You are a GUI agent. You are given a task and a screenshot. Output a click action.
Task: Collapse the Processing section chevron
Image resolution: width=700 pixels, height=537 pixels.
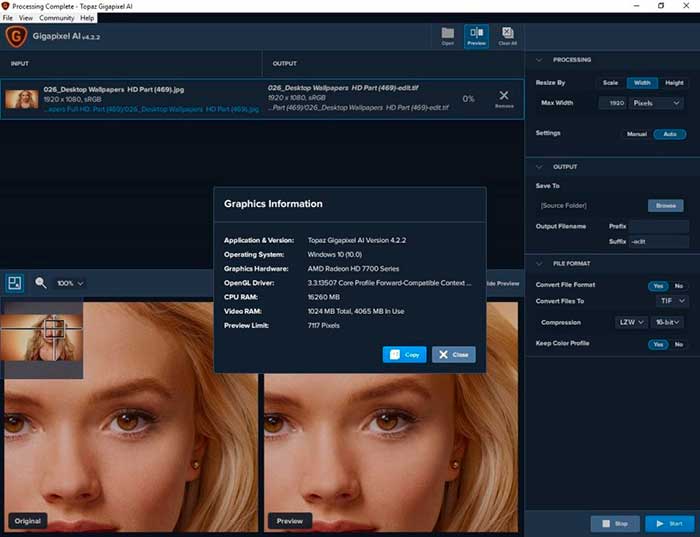(540, 60)
